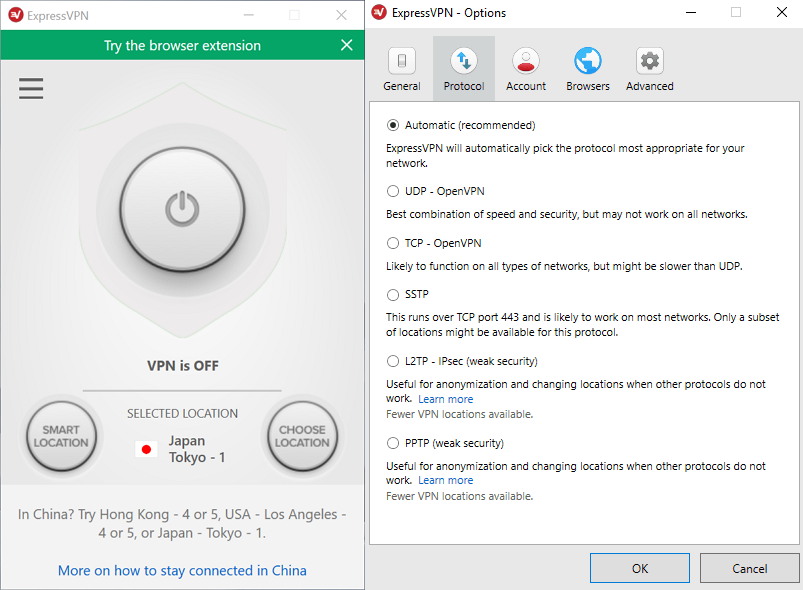
Task: Click the Japan flag icon
Action: [146, 449]
